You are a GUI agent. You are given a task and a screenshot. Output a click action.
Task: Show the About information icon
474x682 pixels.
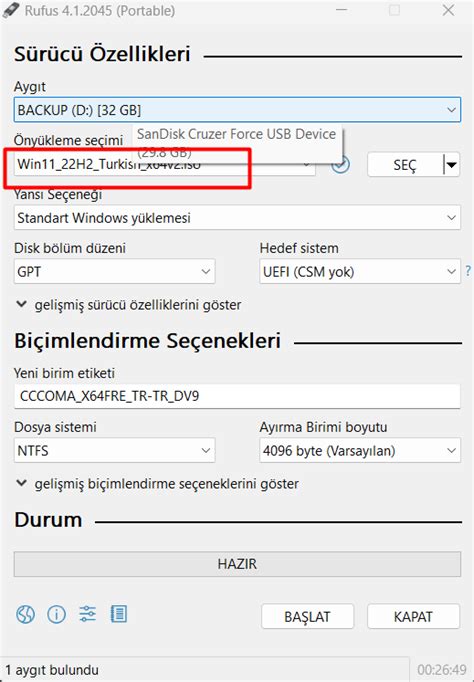click(57, 615)
